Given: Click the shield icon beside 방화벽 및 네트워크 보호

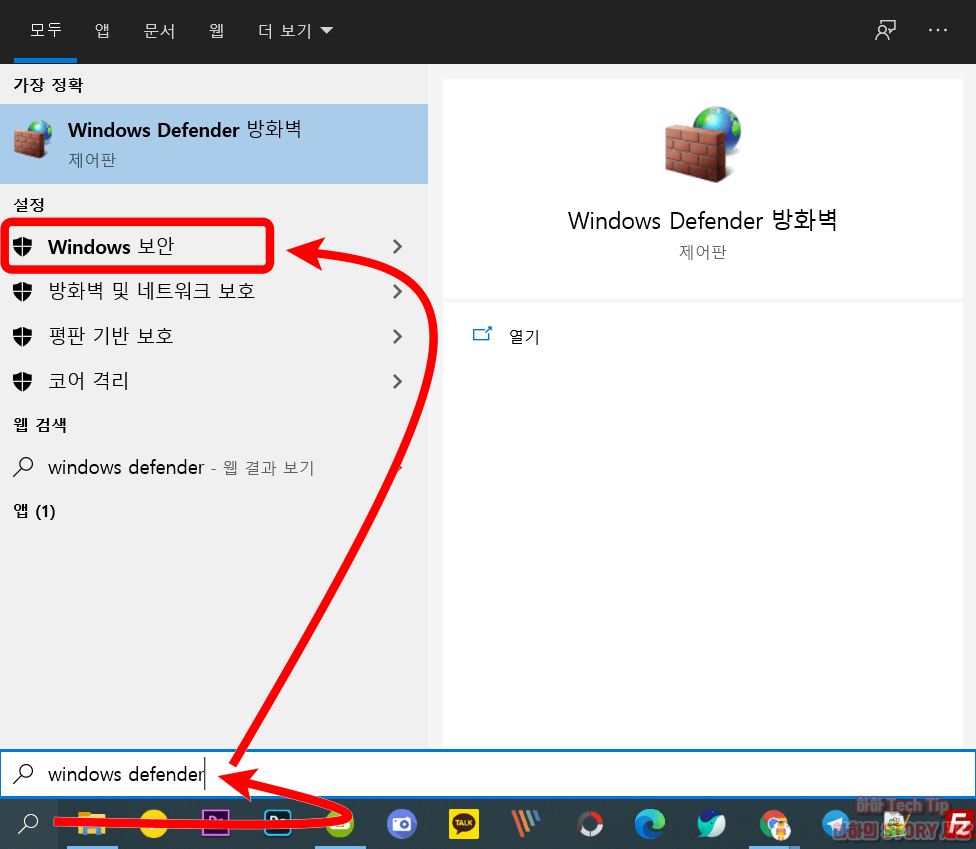Looking at the screenshot, I should (23, 291).
